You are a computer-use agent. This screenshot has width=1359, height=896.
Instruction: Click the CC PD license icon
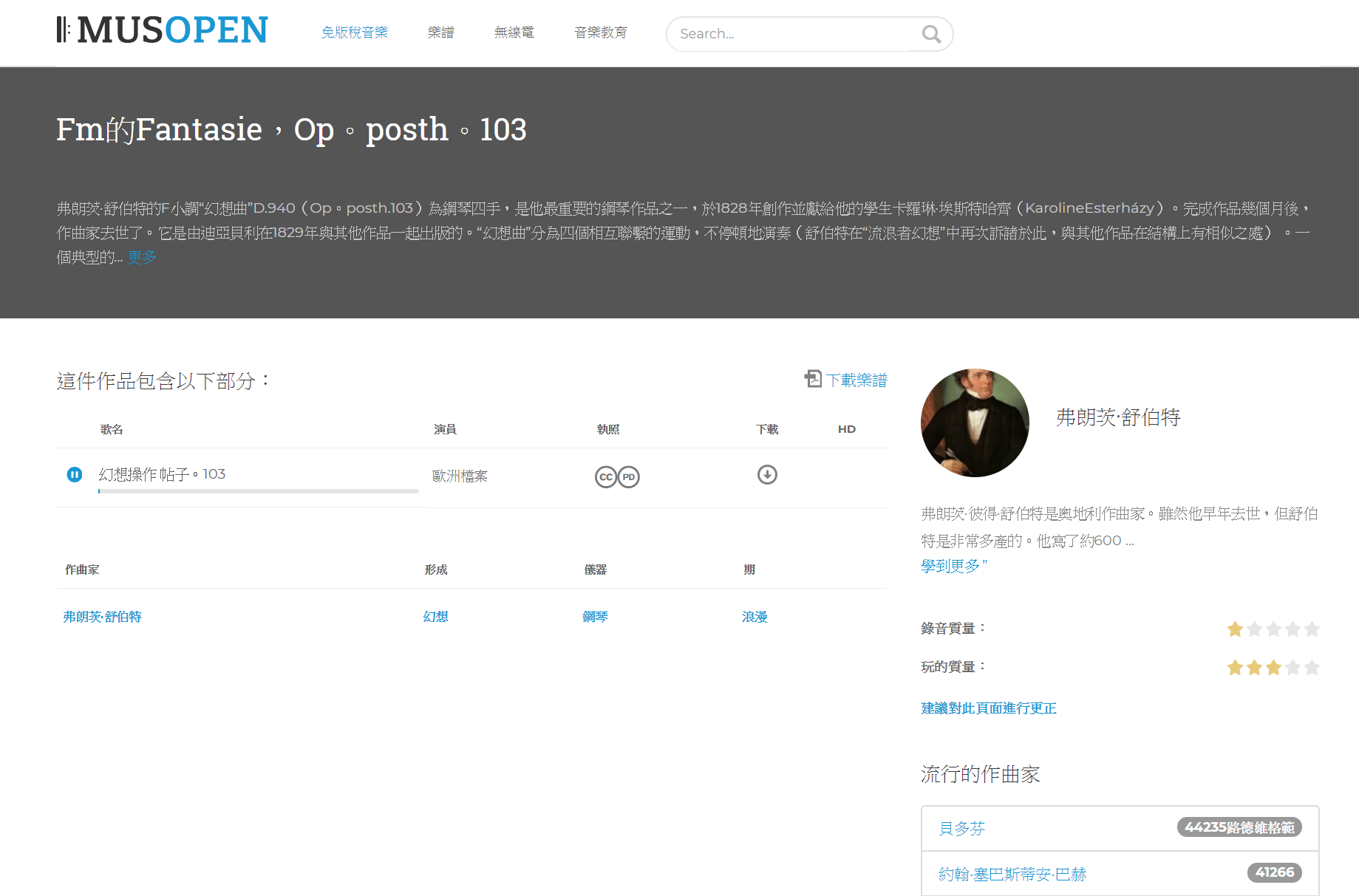tap(617, 477)
